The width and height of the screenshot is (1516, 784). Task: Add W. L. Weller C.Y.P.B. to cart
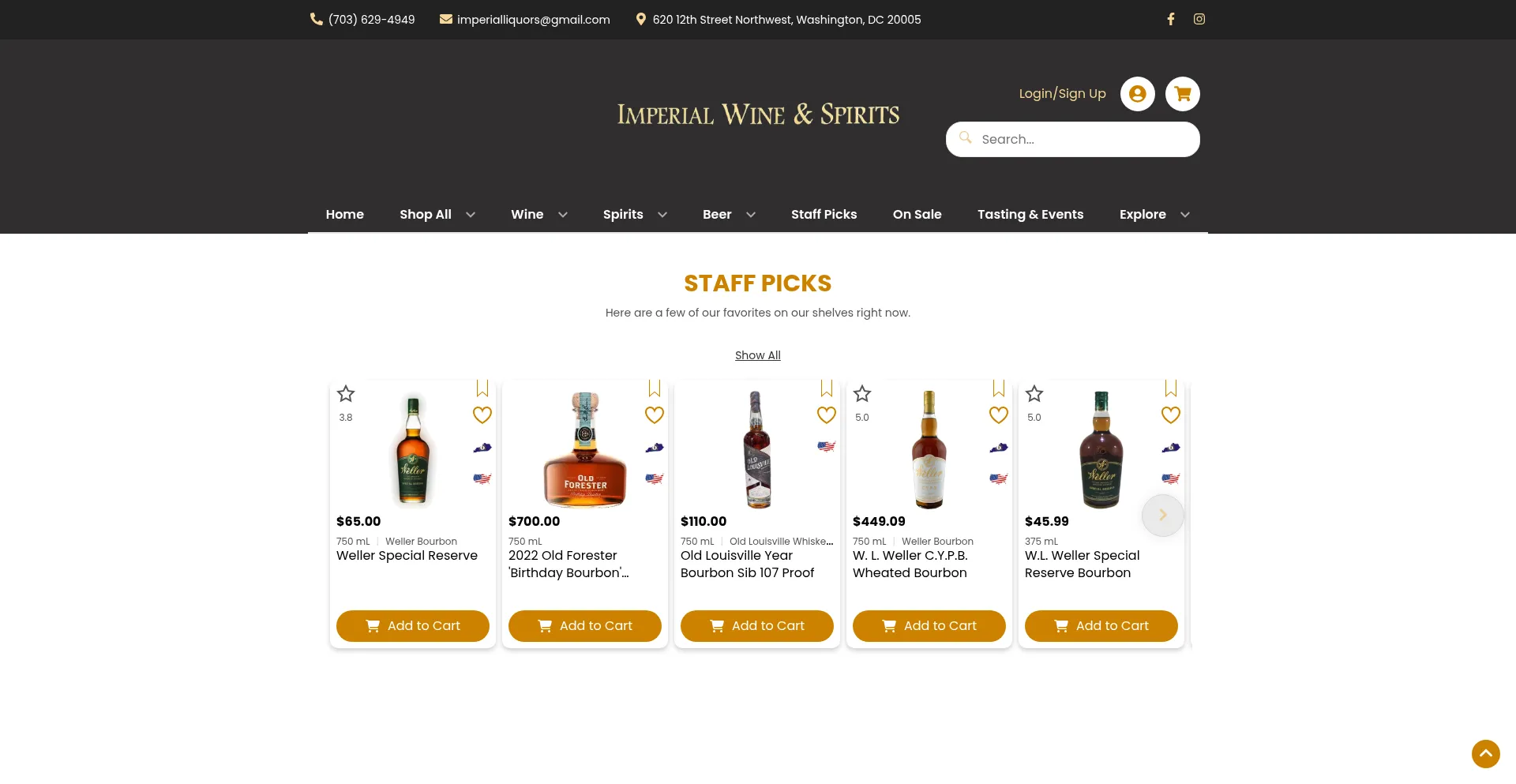929,626
